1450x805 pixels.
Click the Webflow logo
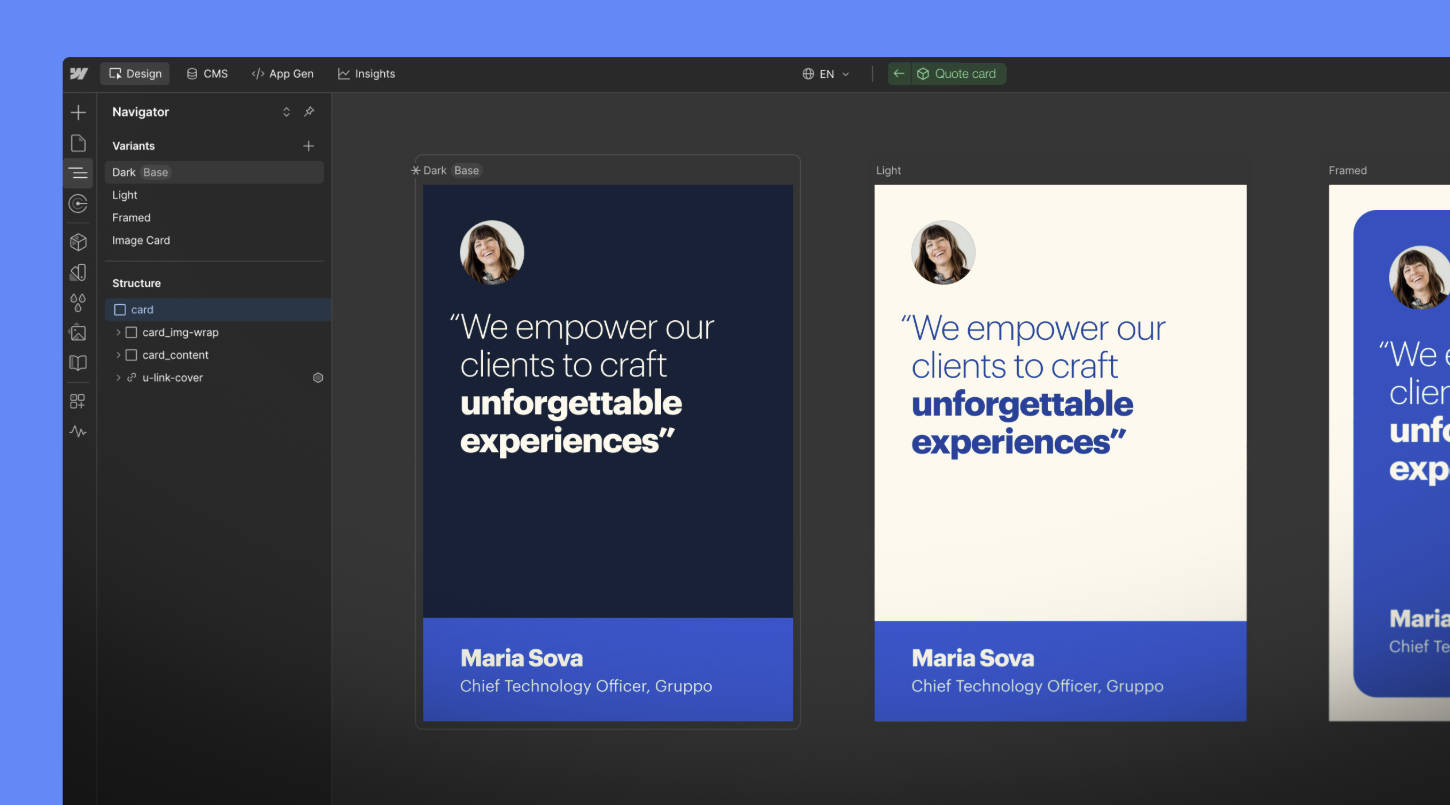(78, 73)
